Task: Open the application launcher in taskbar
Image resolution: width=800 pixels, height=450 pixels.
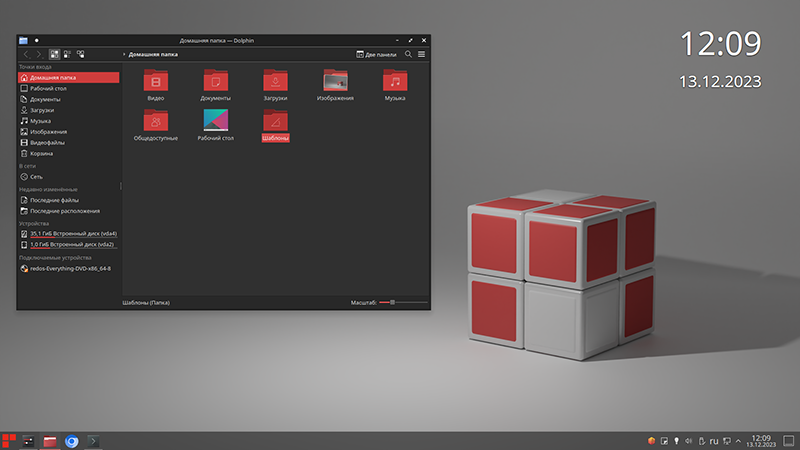Action: pyautogui.click(x=9, y=440)
